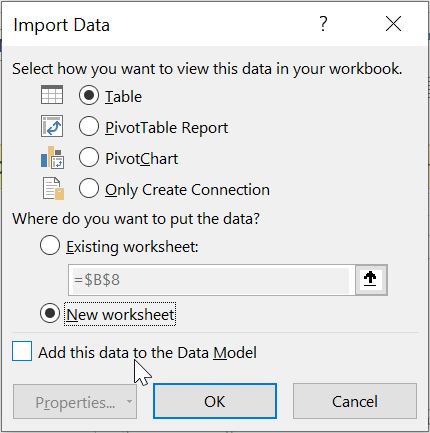Select the Table radio button
This screenshot has width=430, height=433.
[x=89, y=95]
